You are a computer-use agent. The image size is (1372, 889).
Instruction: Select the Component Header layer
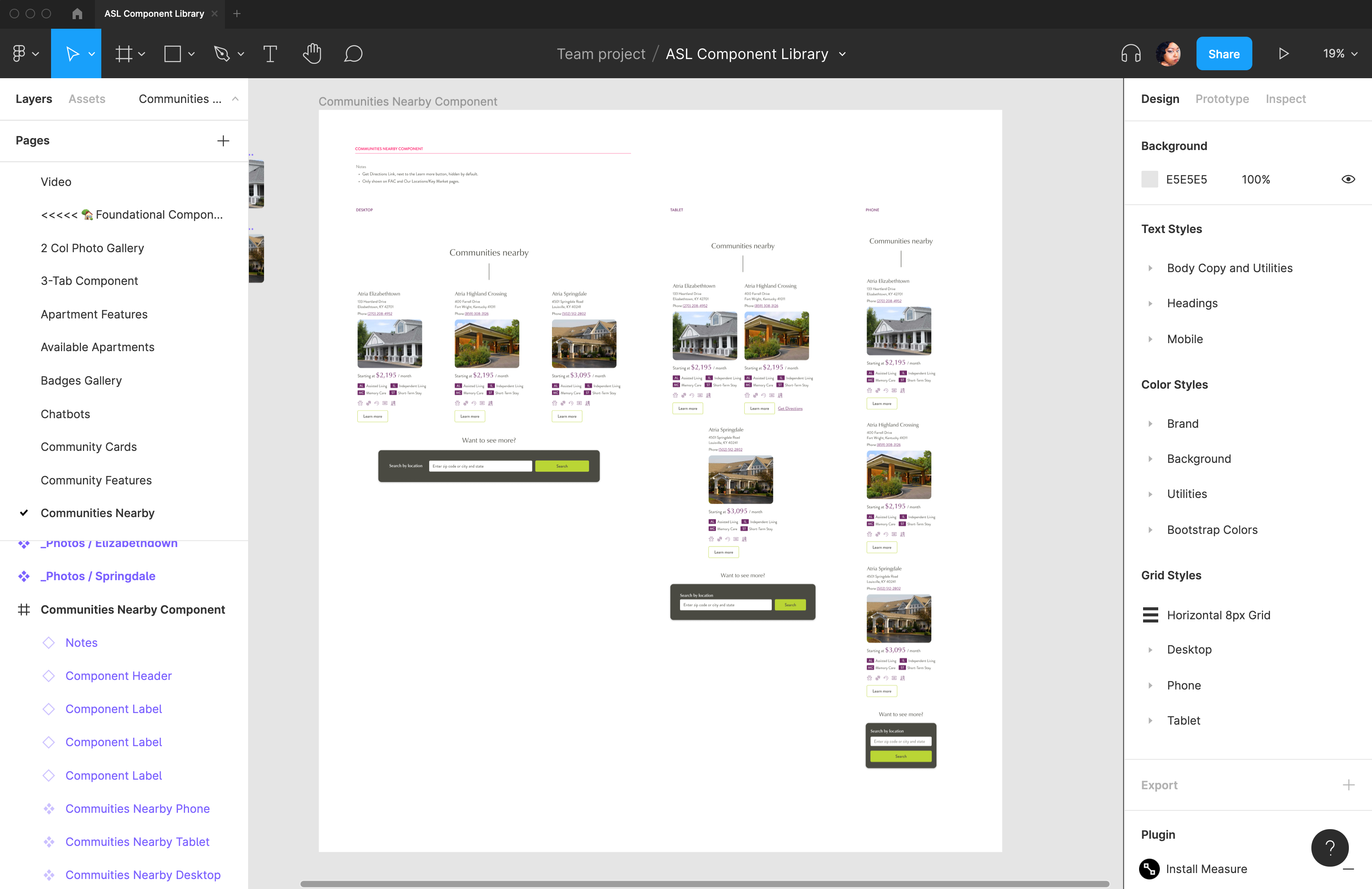coord(118,676)
